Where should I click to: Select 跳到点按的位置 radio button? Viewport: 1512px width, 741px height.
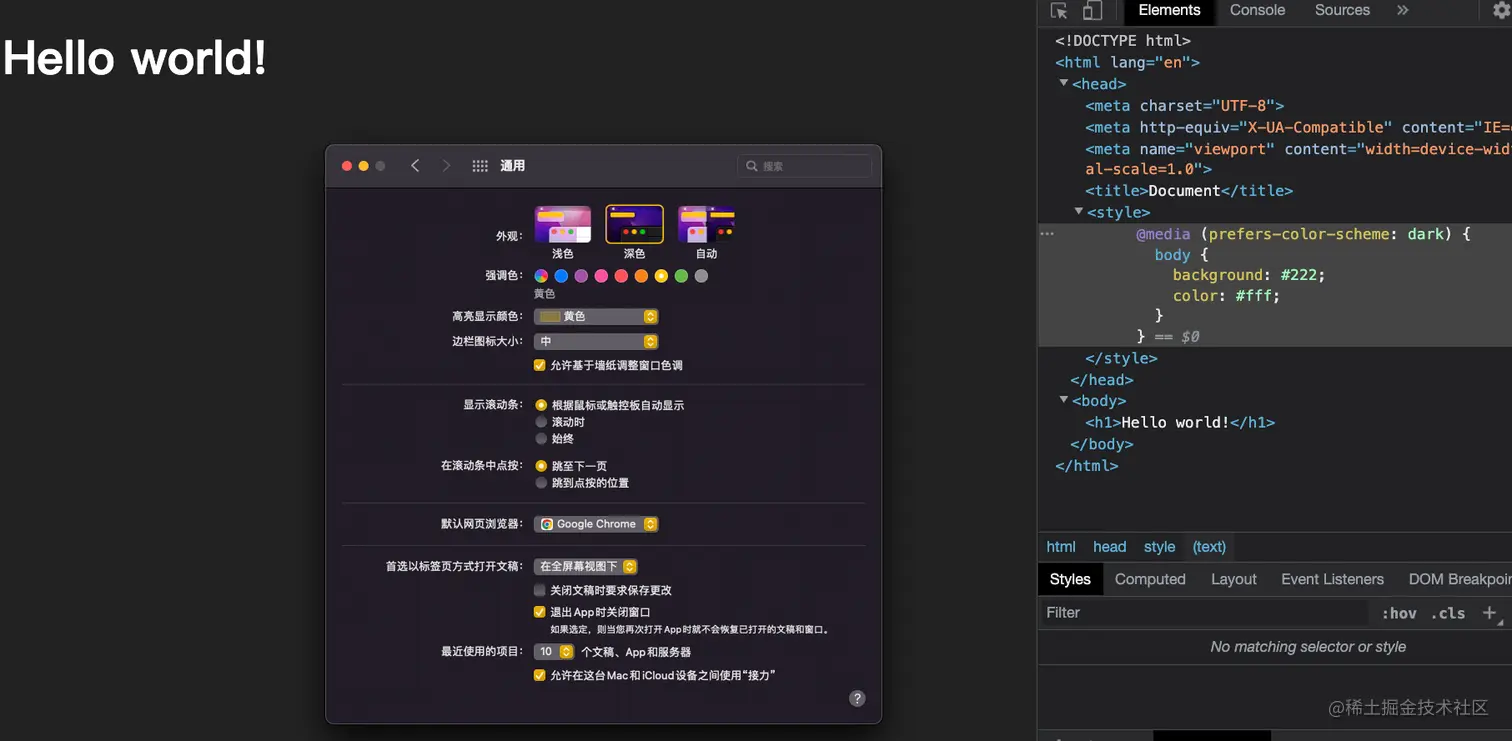pyautogui.click(x=541, y=483)
